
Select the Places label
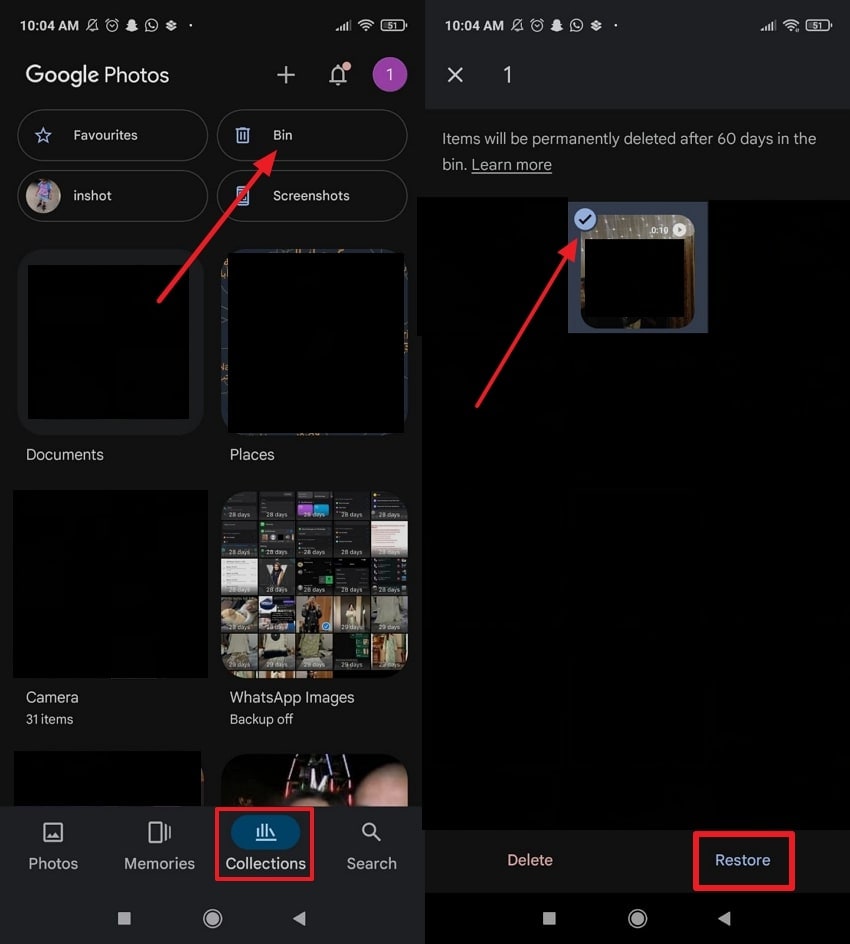pos(252,455)
